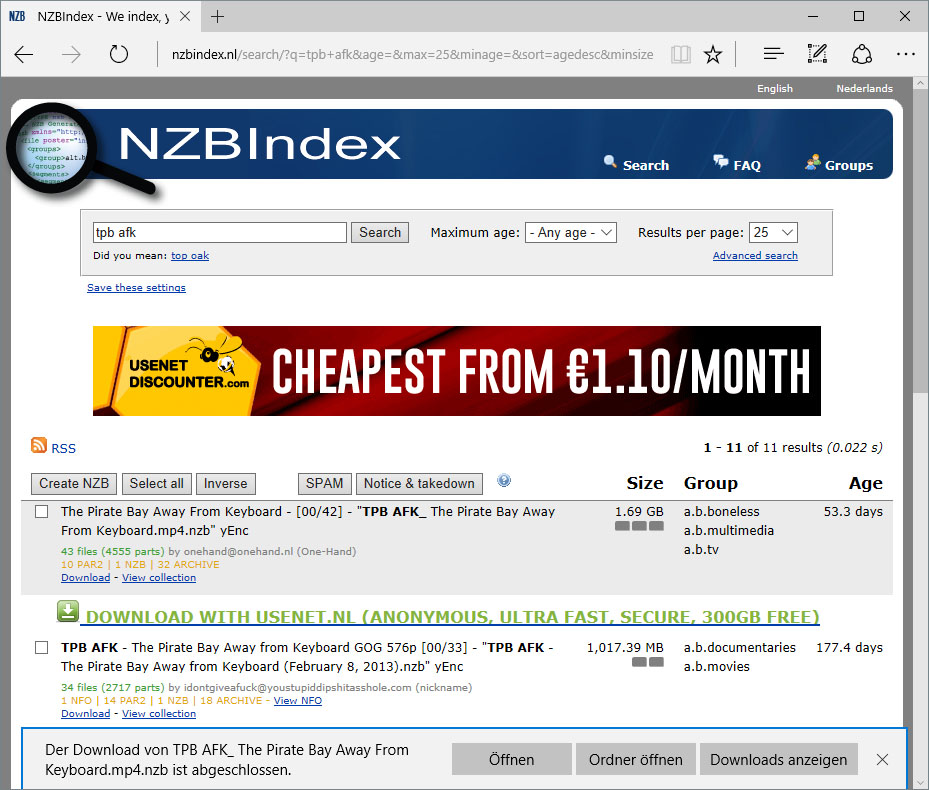Image resolution: width=929 pixels, height=790 pixels.
Task: Click the Notice & takedown button
Action: [x=419, y=484]
